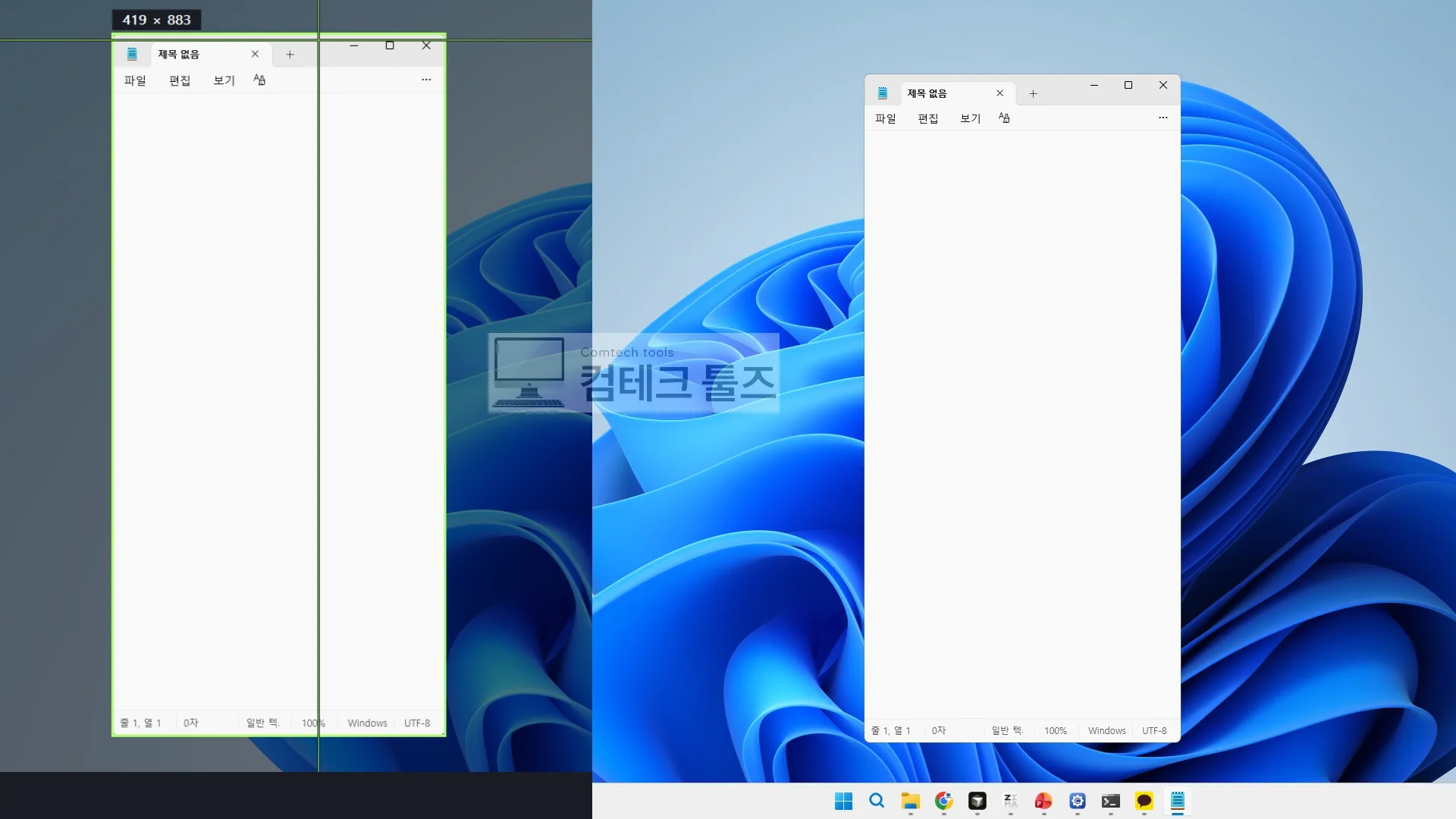
Task: Click 100% zoom level in right Notepad status bar
Action: pyautogui.click(x=1056, y=731)
